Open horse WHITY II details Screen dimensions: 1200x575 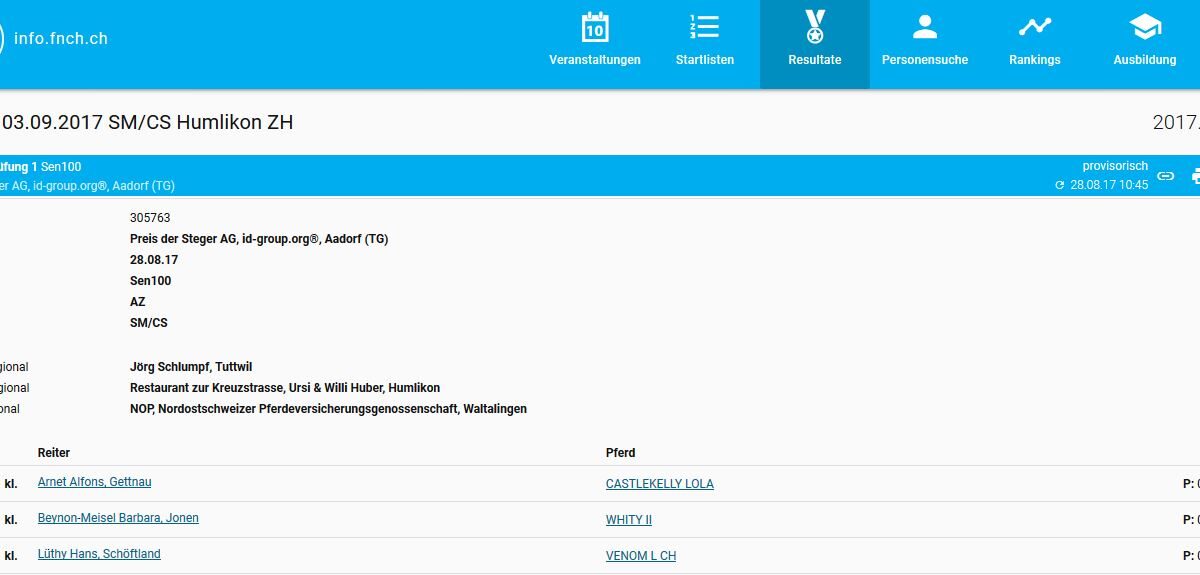pos(628,520)
